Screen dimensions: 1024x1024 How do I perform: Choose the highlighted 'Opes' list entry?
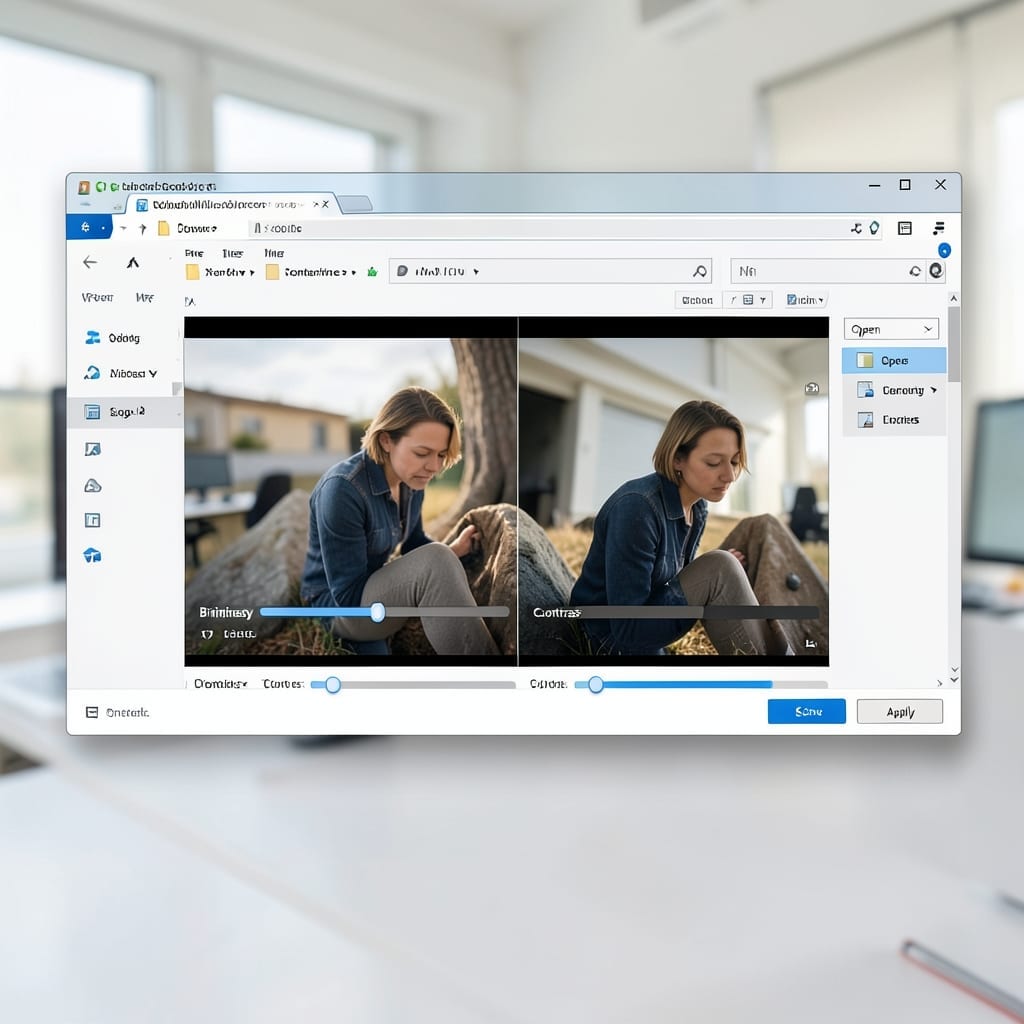[x=894, y=360]
